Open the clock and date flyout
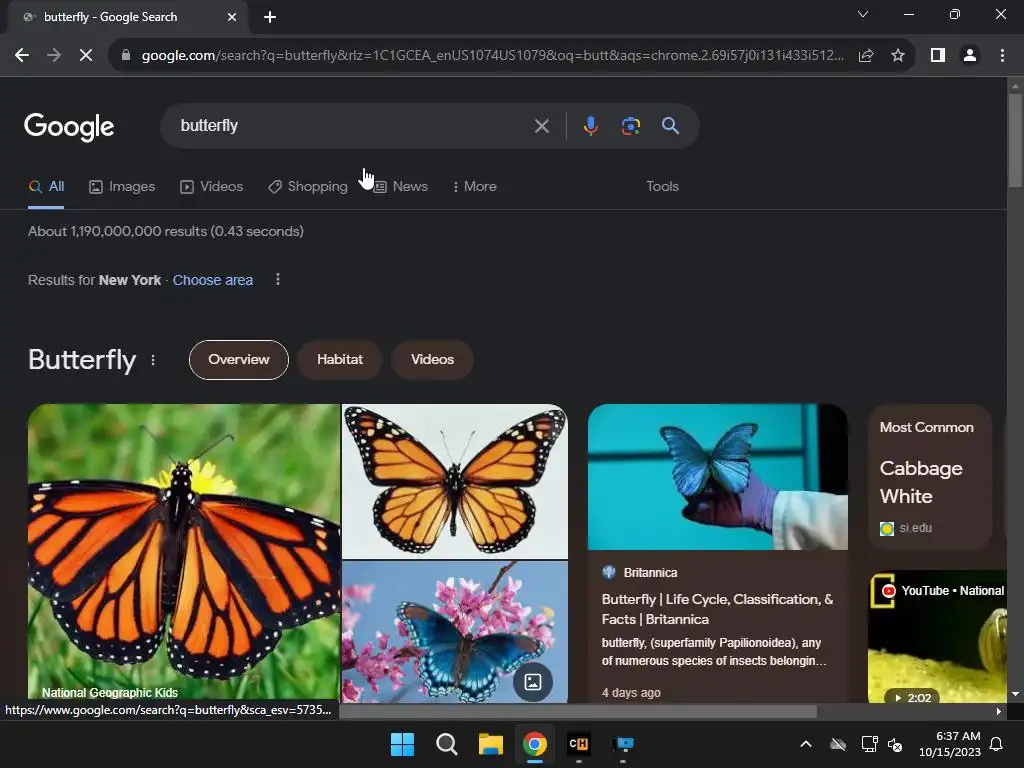The width and height of the screenshot is (1024, 768). [950, 744]
